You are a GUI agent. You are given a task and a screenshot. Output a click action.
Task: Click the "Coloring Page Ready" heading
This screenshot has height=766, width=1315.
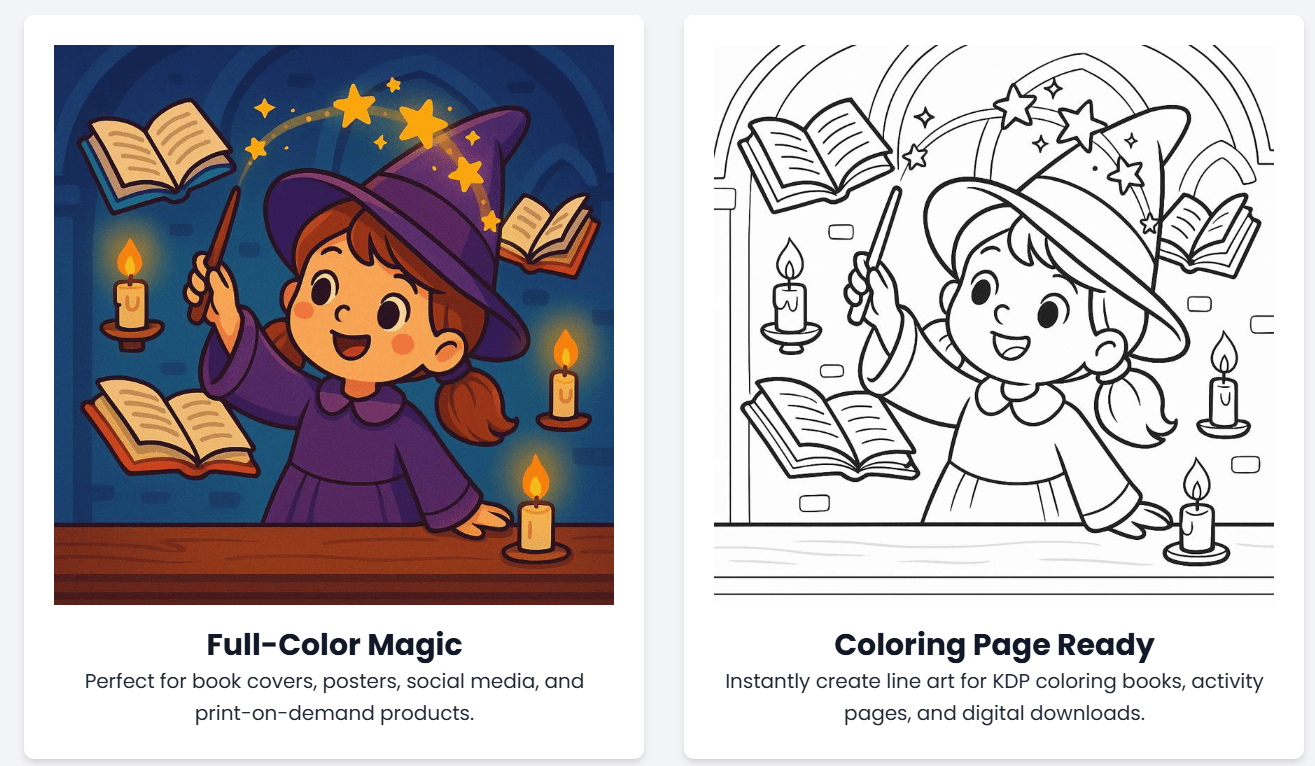coord(994,644)
